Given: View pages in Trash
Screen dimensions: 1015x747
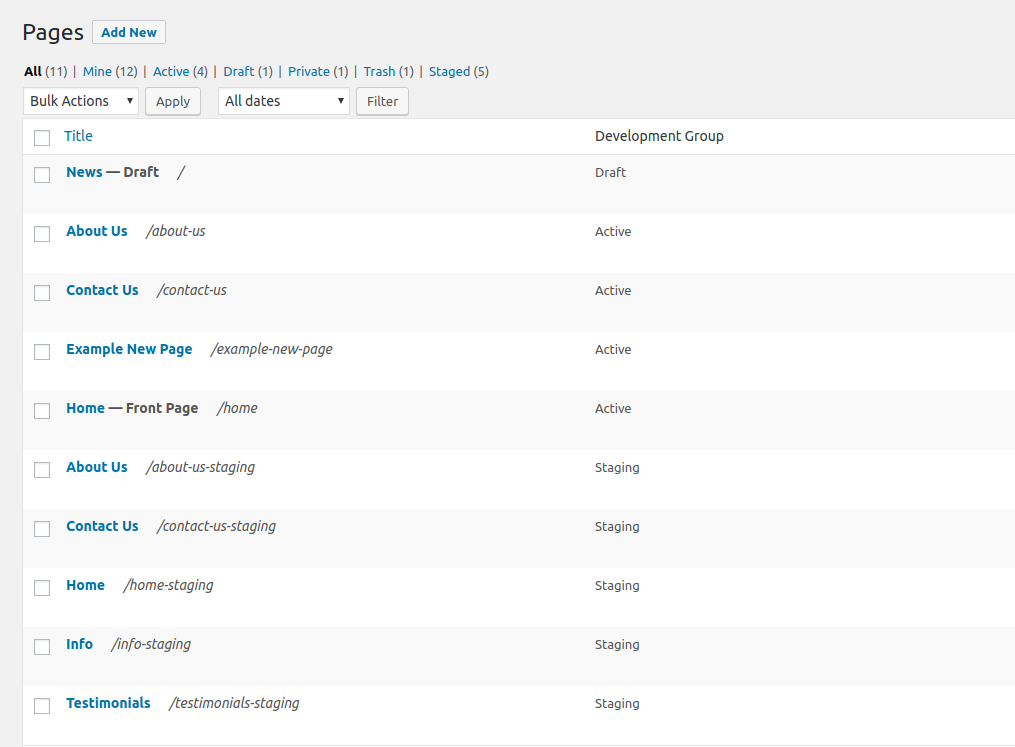Looking at the screenshot, I should pyautogui.click(x=379, y=72).
